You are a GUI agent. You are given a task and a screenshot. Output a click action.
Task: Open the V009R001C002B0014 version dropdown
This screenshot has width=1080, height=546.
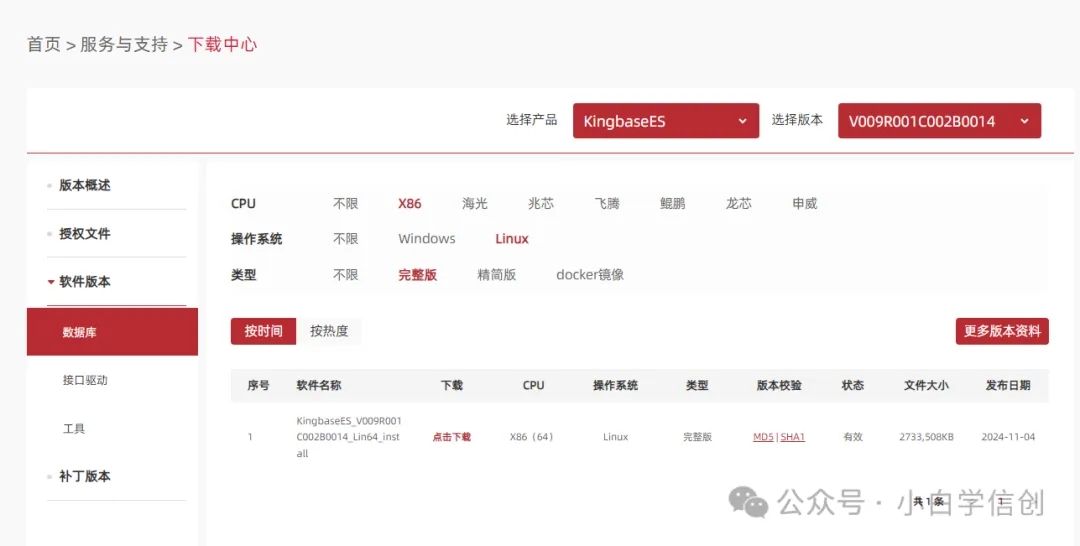(x=939, y=121)
